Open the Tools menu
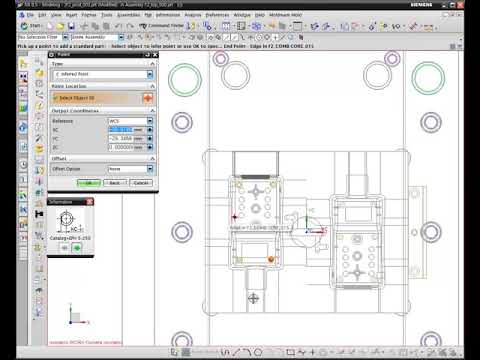The width and height of the screenshot is (480, 360). (x=107, y=15)
